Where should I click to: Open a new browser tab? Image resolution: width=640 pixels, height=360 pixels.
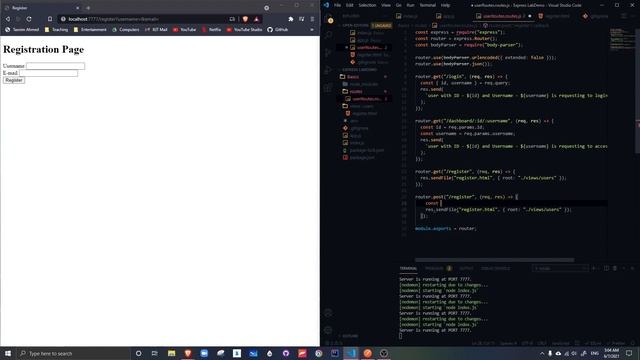[88, 8]
